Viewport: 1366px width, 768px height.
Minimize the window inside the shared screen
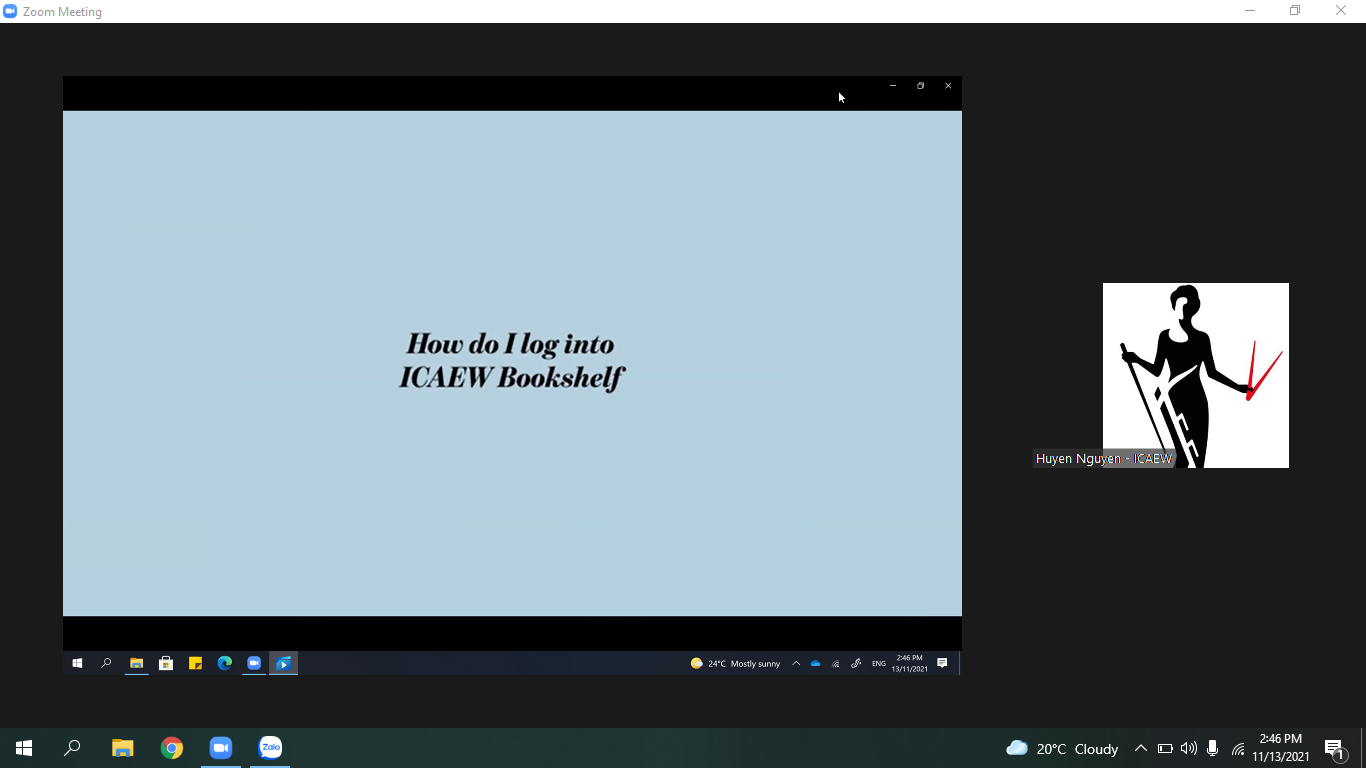pos(893,86)
